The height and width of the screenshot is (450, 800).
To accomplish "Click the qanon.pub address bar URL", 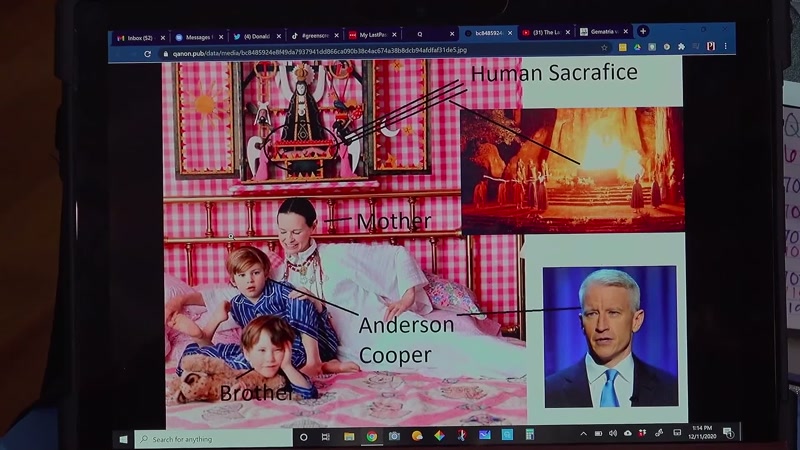I will pos(319,51).
